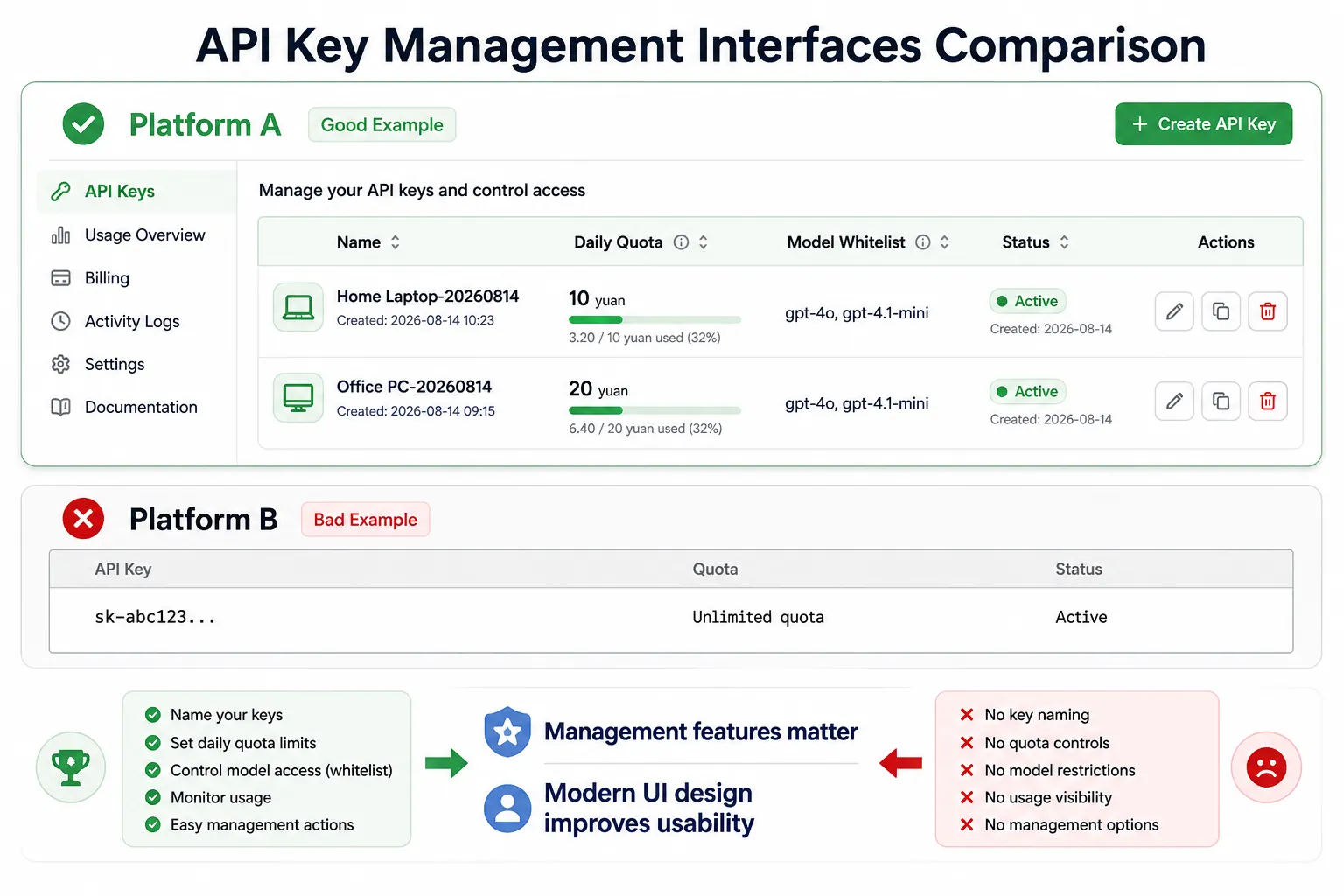Click the info icon next to Model Whitelist
Viewport: 1344px width, 896px height.
point(923,242)
